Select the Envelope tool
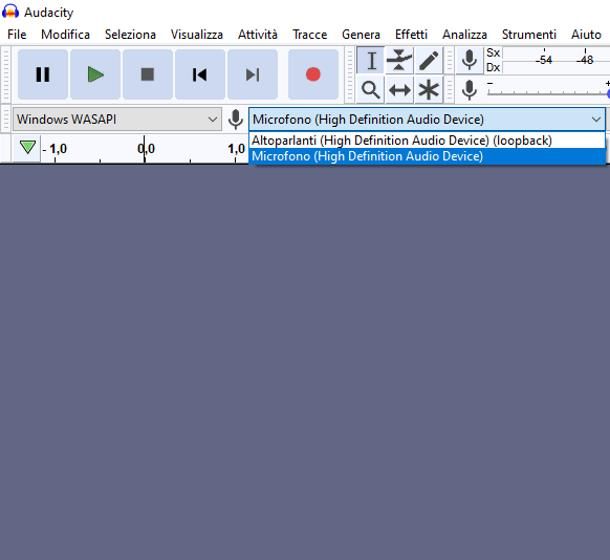Viewport: 610px width, 560px height. (x=399, y=60)
